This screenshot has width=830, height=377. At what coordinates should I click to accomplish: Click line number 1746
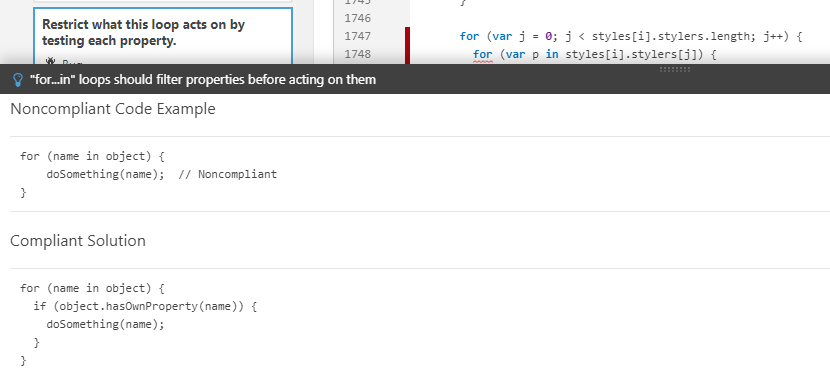(357, 19)
